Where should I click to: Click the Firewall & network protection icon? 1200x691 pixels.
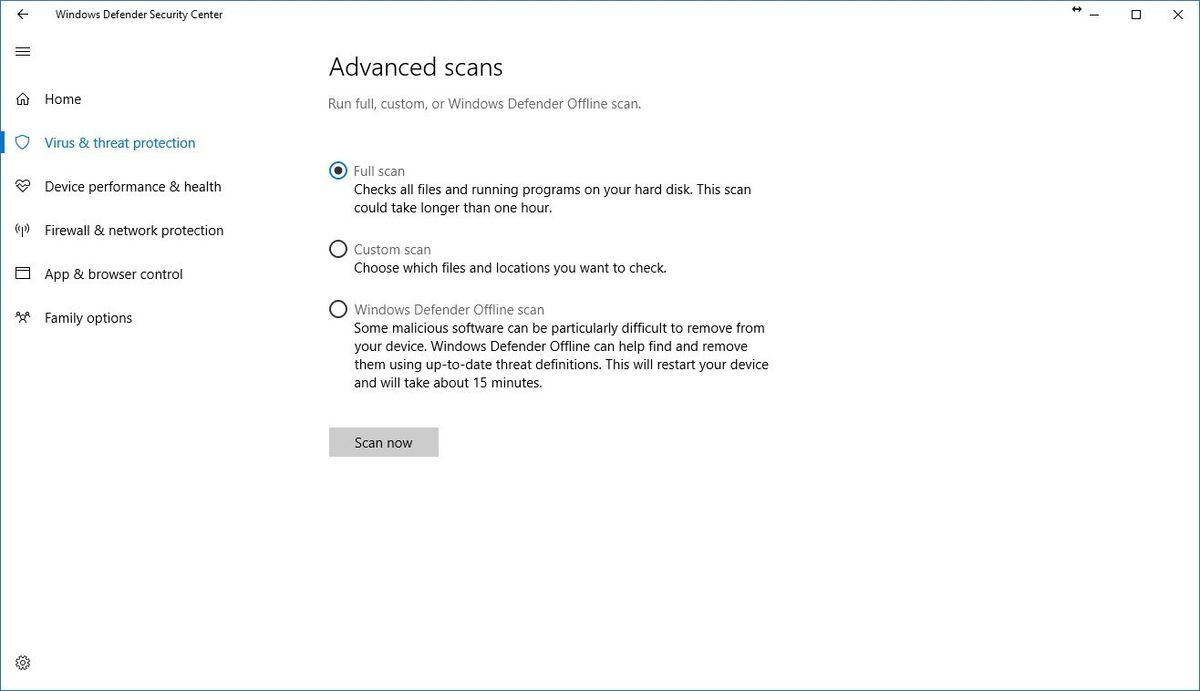[22, 230]
